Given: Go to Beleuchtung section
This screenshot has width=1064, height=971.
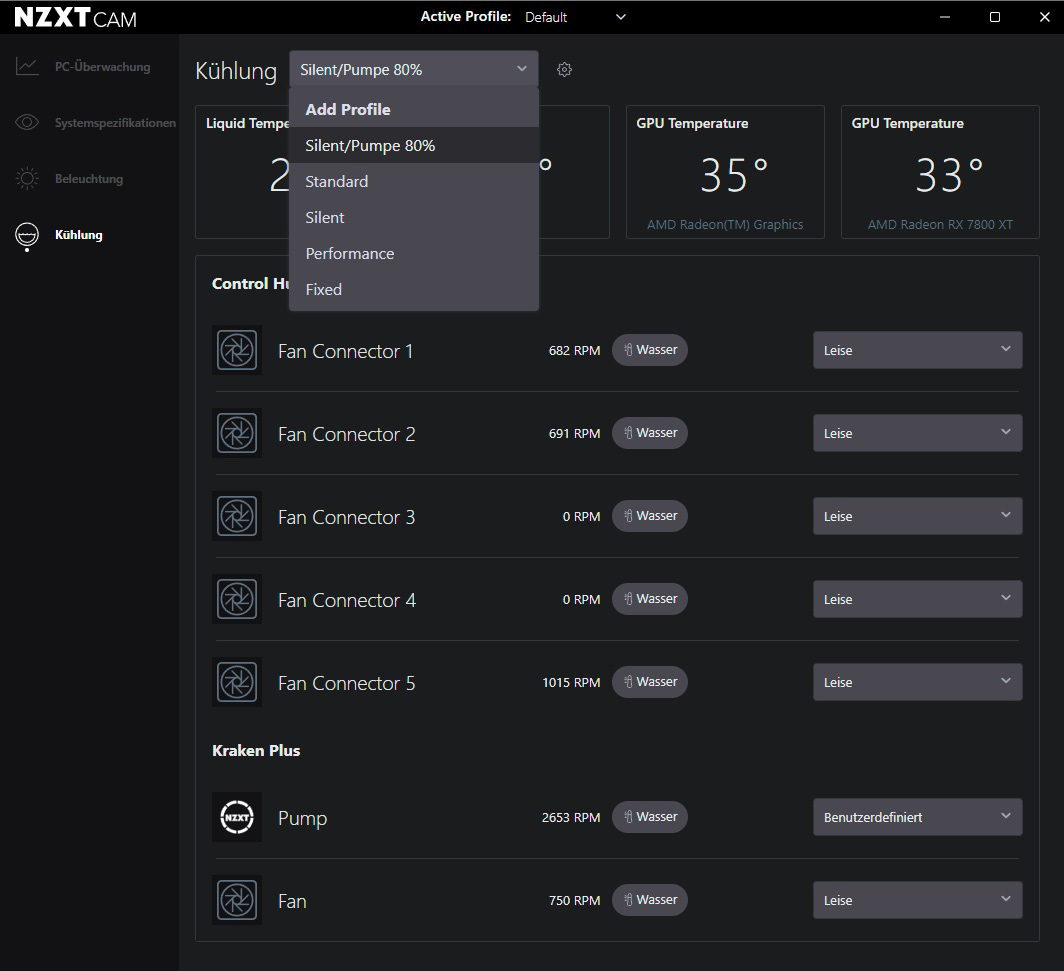Looking at the screenshot, I should point(89,178).
